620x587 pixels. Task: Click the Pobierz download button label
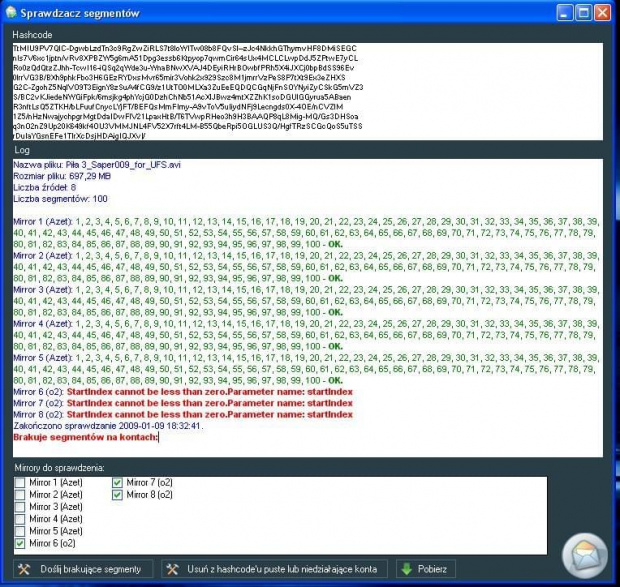click(x=434, y=569)
